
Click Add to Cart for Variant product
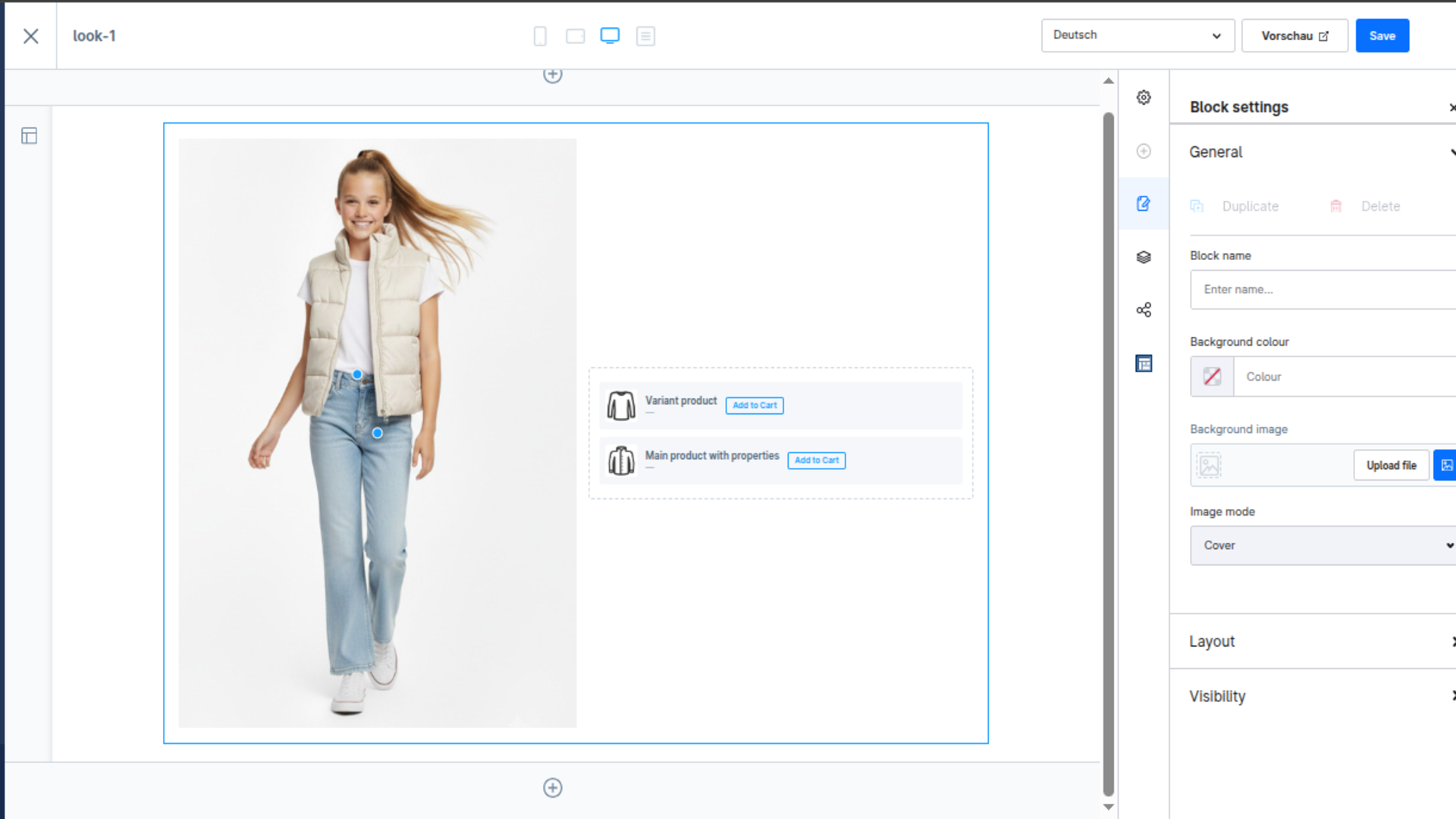click(755, 406)
